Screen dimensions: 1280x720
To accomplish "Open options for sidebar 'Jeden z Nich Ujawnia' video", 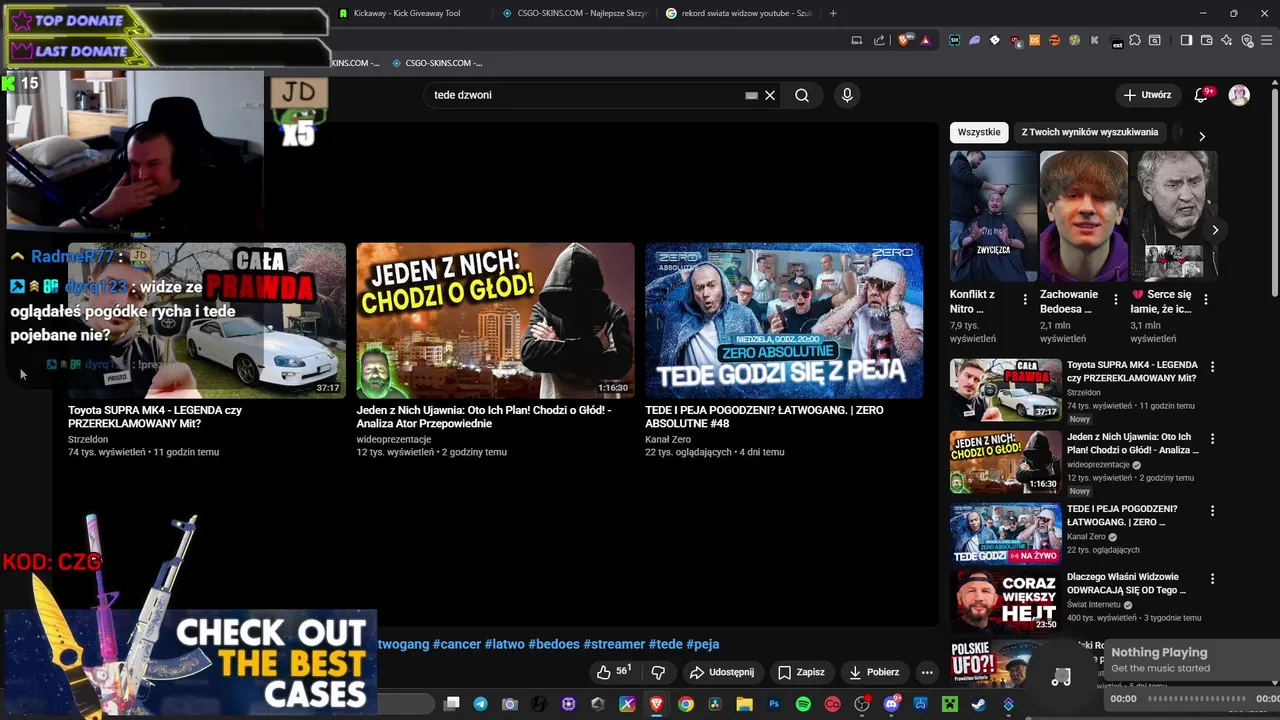I will [x=1212, y=439].
